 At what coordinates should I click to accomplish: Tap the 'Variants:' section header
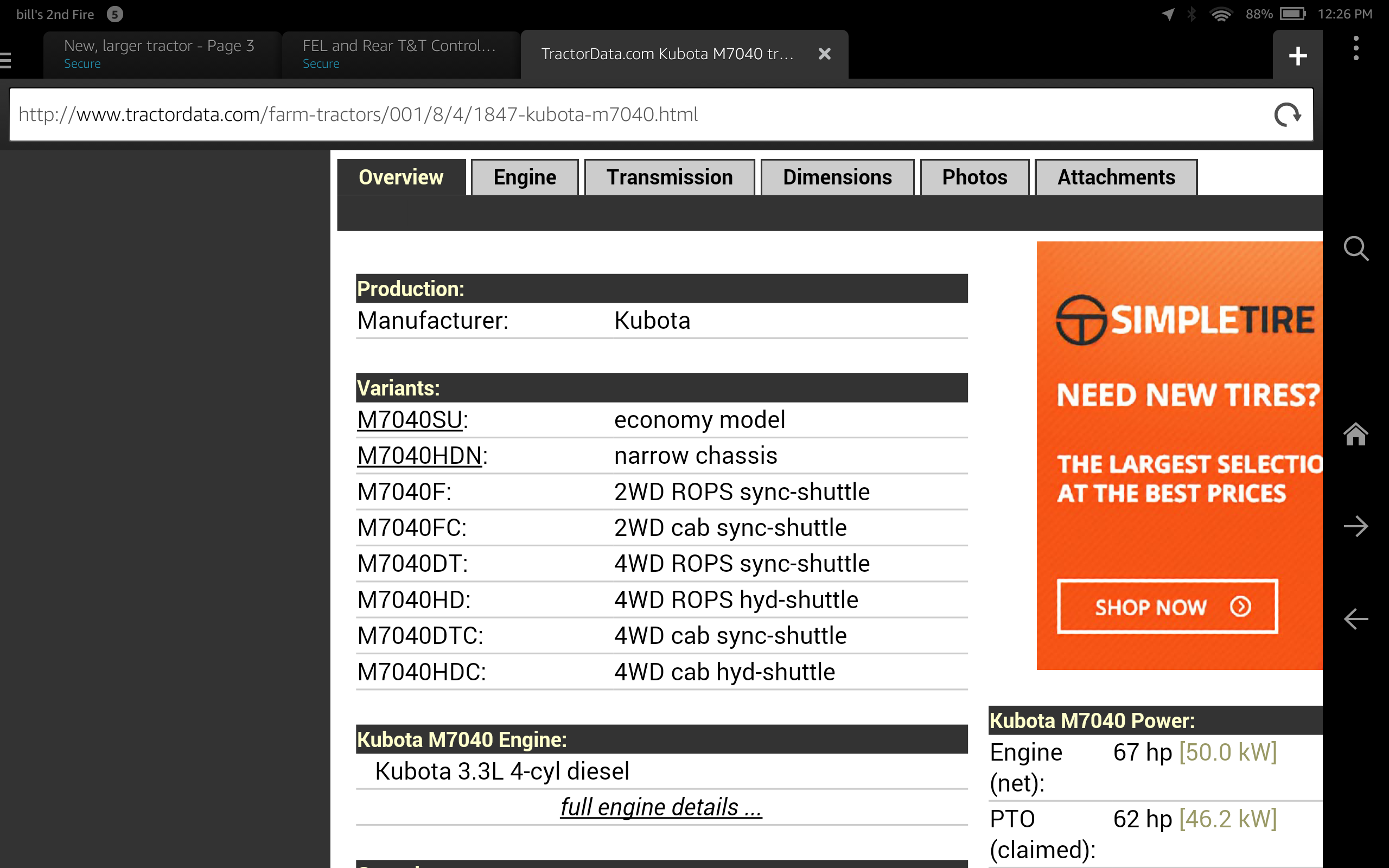pos(662,388)
